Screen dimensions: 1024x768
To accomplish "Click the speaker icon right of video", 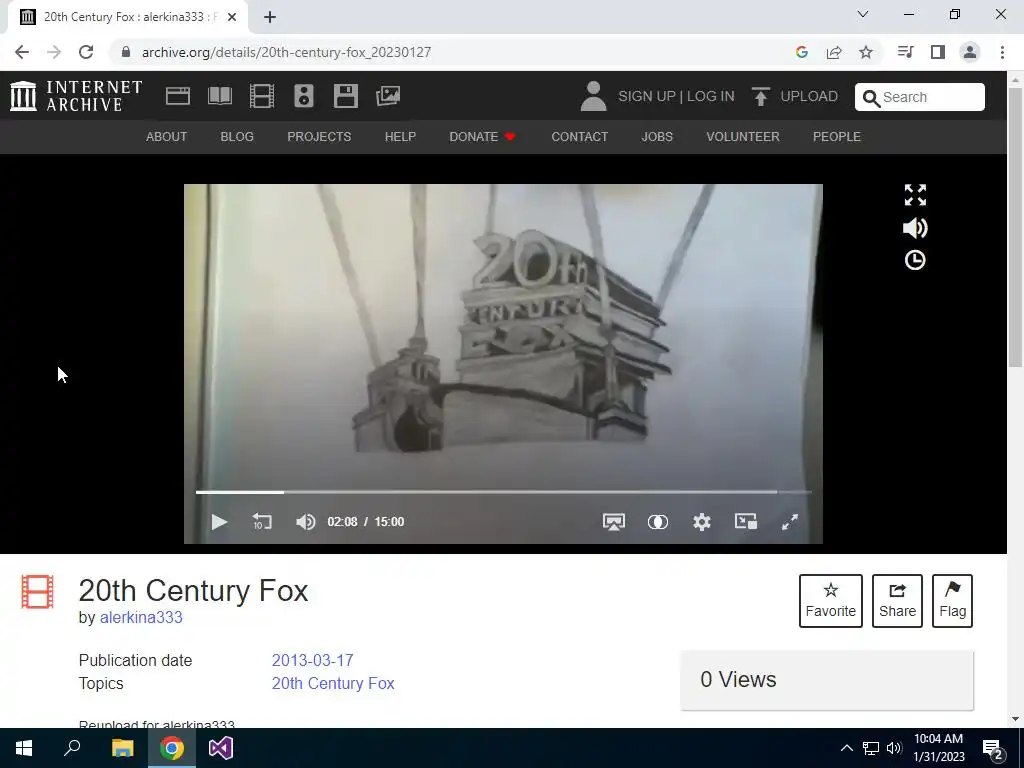I will click(915, 228).
